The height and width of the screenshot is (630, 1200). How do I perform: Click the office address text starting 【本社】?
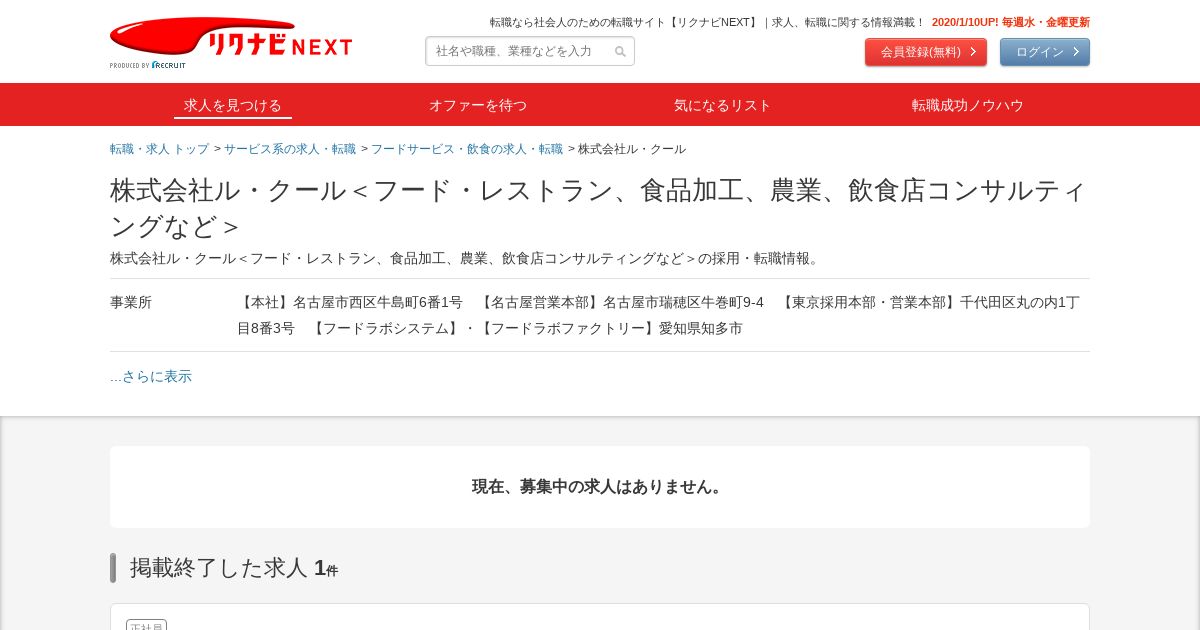658,315
